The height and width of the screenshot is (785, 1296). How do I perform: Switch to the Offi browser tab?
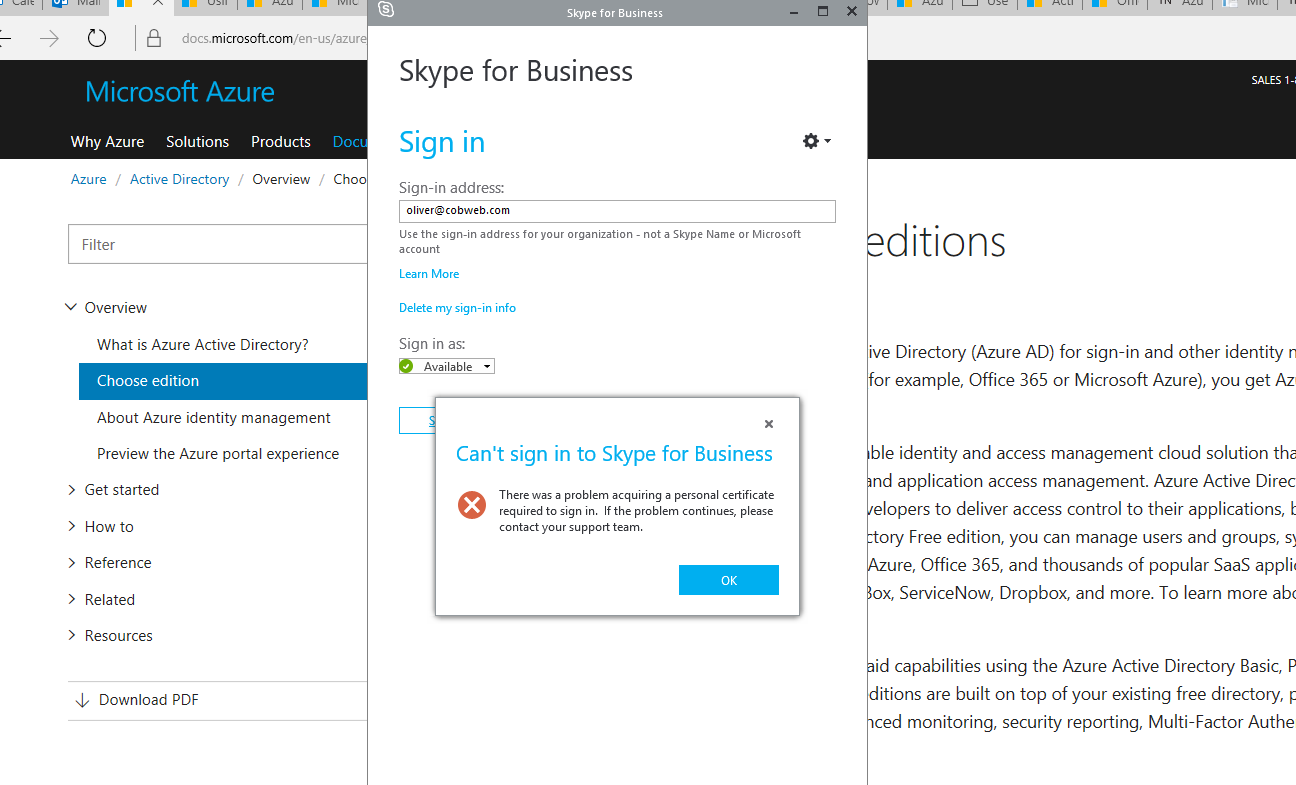click(x=1115, y=5)
